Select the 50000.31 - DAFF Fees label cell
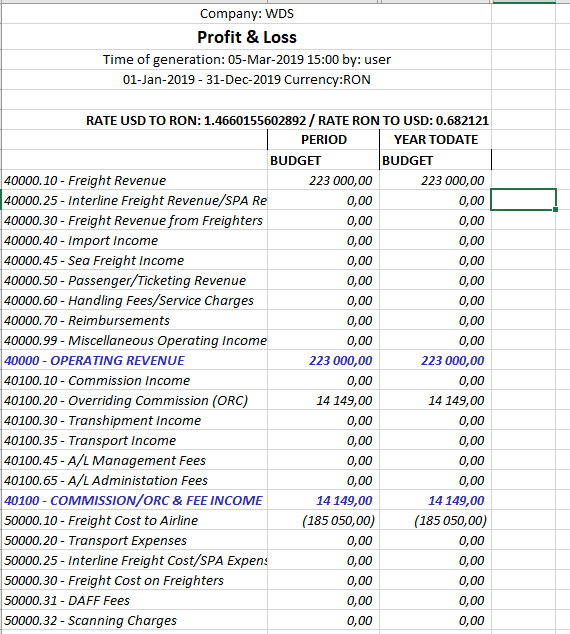570x634 pixels. pos(134,600)
